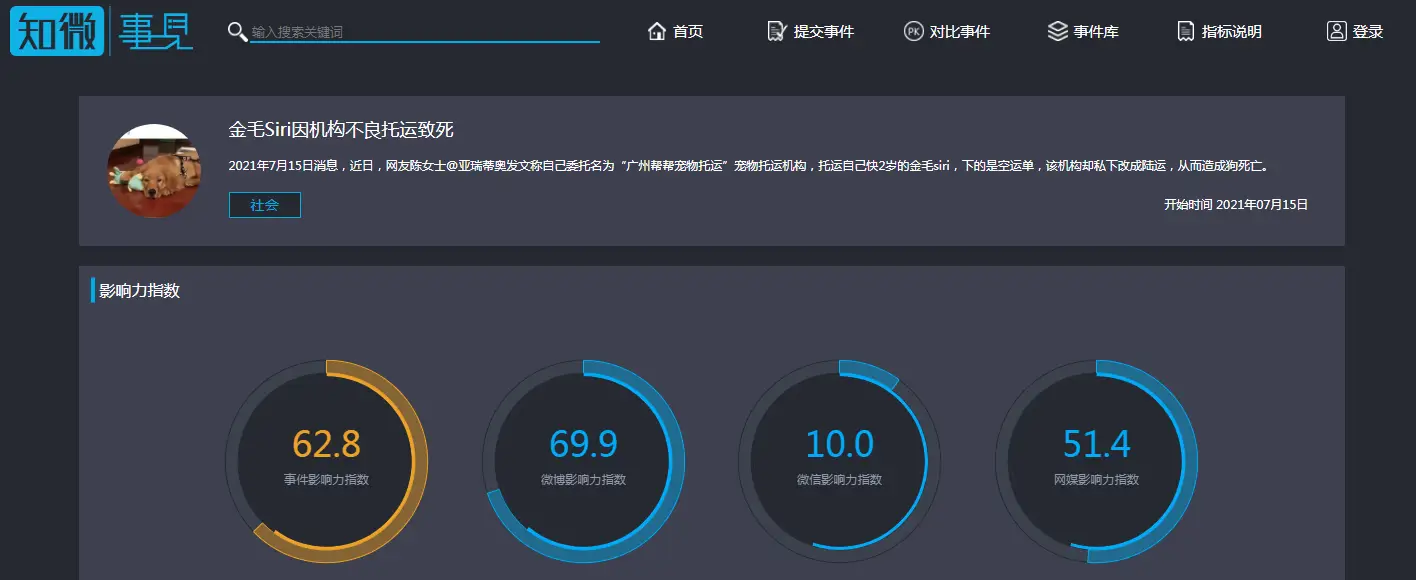Click the 登录 login link
This screenshot has height=580, width=1416.
click(x=1368, y=32)
